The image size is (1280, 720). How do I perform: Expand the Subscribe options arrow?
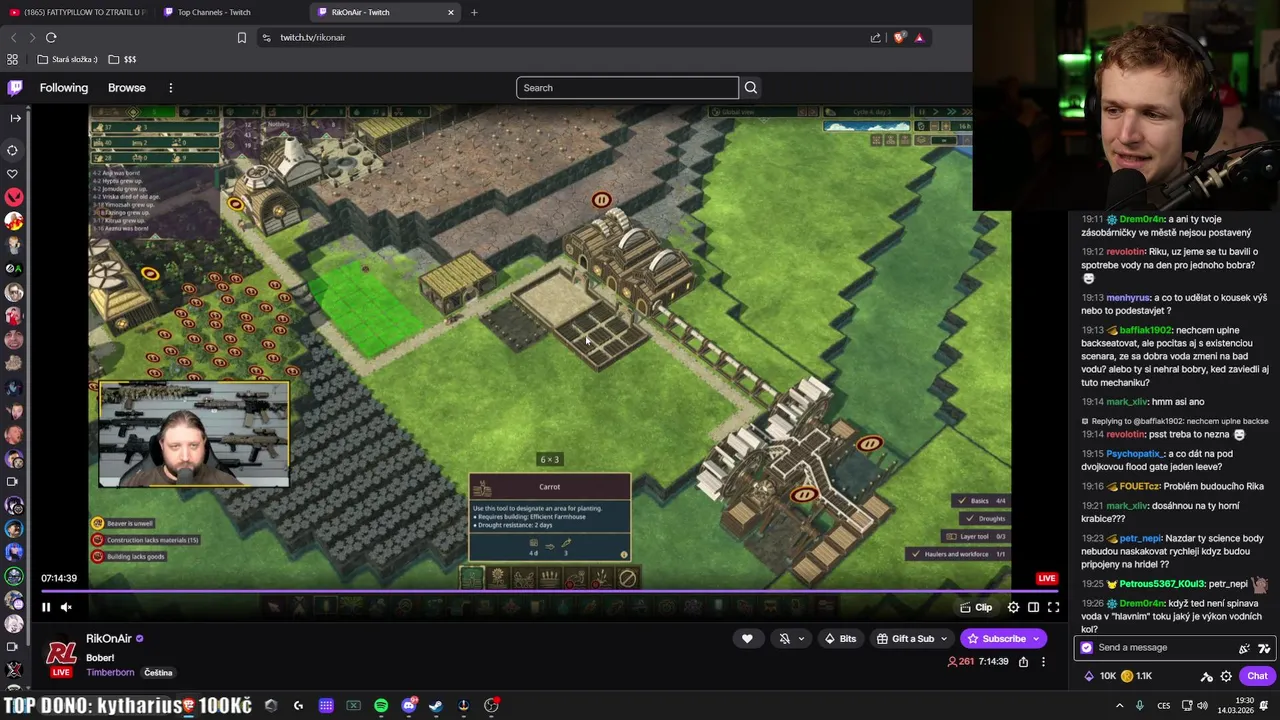1037,639
